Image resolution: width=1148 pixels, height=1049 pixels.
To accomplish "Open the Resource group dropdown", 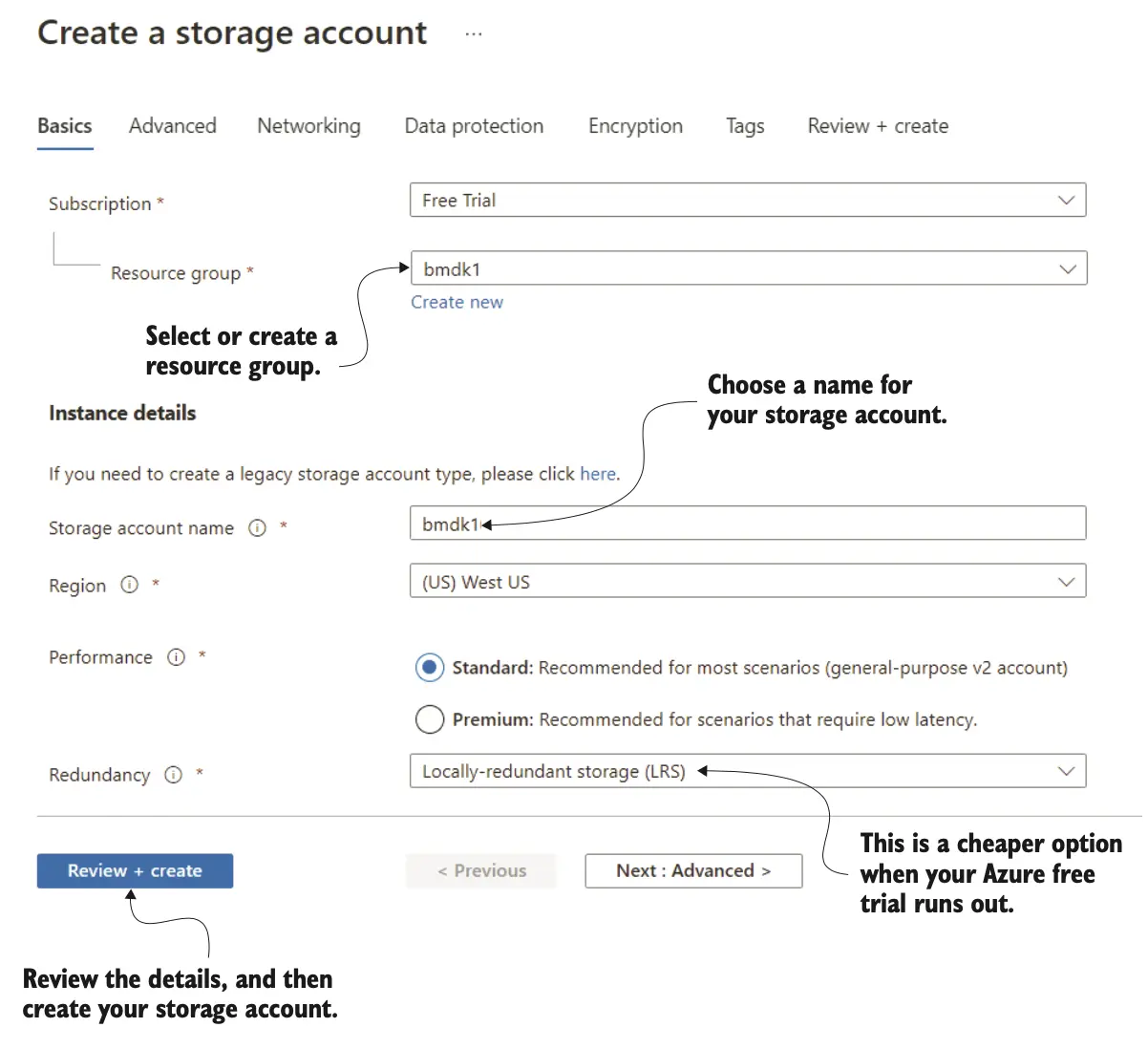I will pos(747,269).
